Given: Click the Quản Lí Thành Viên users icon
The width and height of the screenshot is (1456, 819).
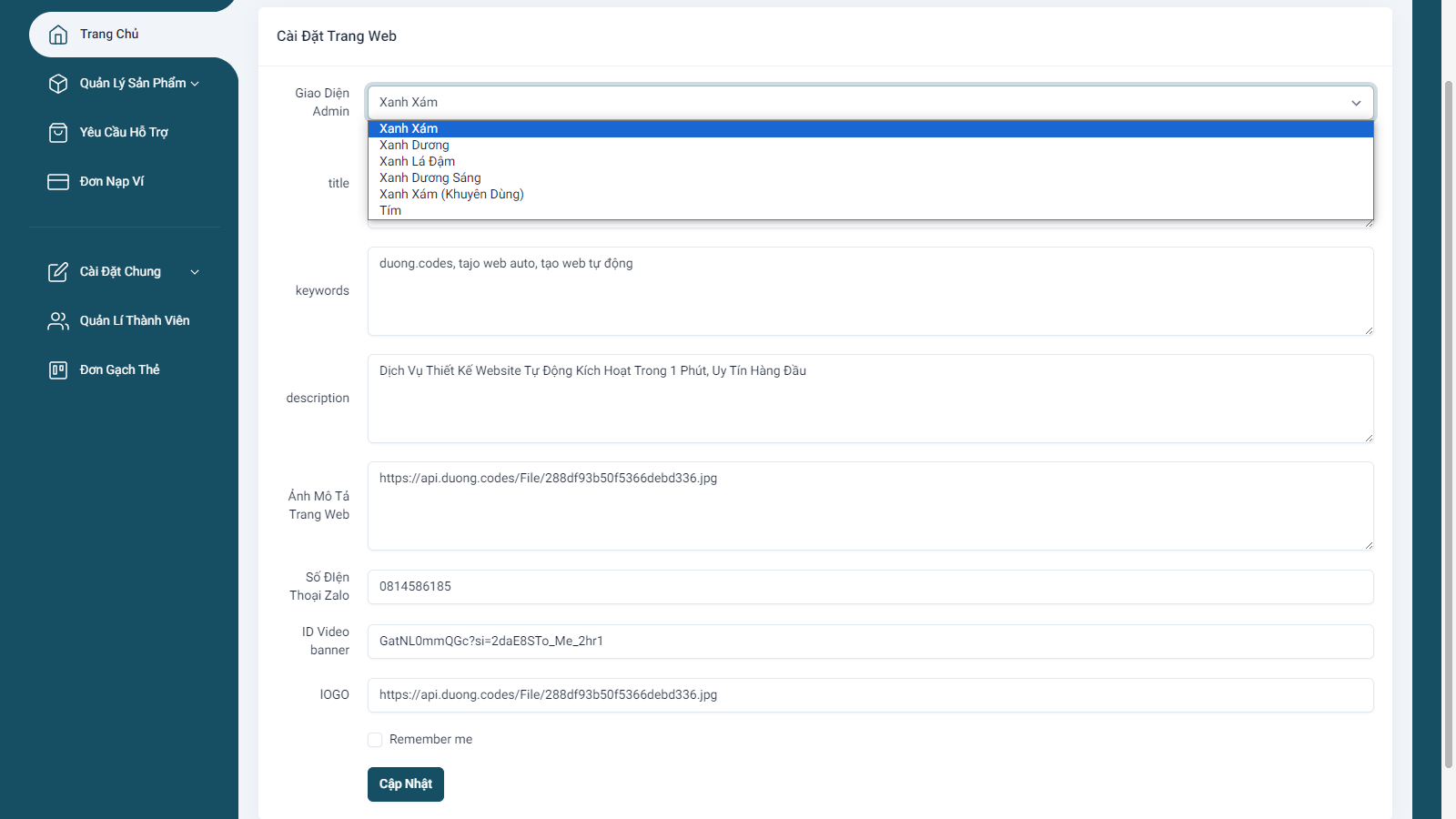Looking at the screenshot, I should (58, 321).
